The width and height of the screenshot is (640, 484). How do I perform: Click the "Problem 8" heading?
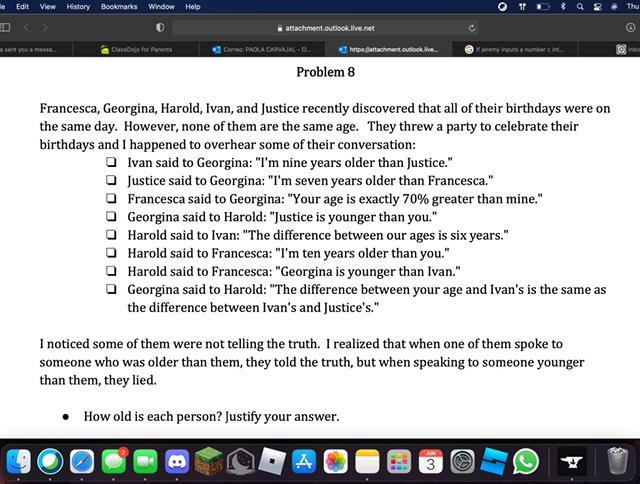point(325,72)
